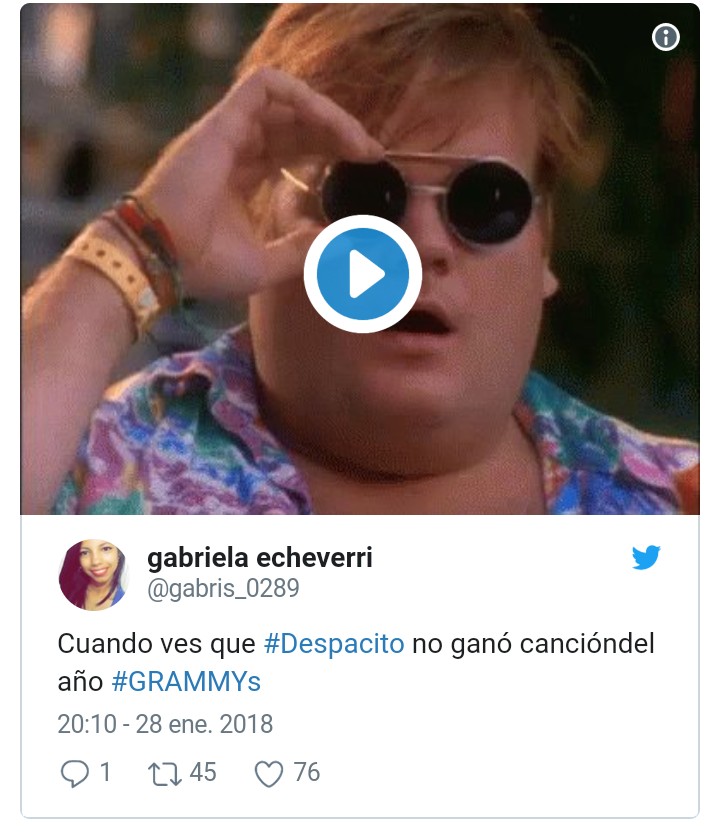Viewport: 720px width, 838px height.
Task: Click the word 'año' in the tweet
Action: click(80, 681)
